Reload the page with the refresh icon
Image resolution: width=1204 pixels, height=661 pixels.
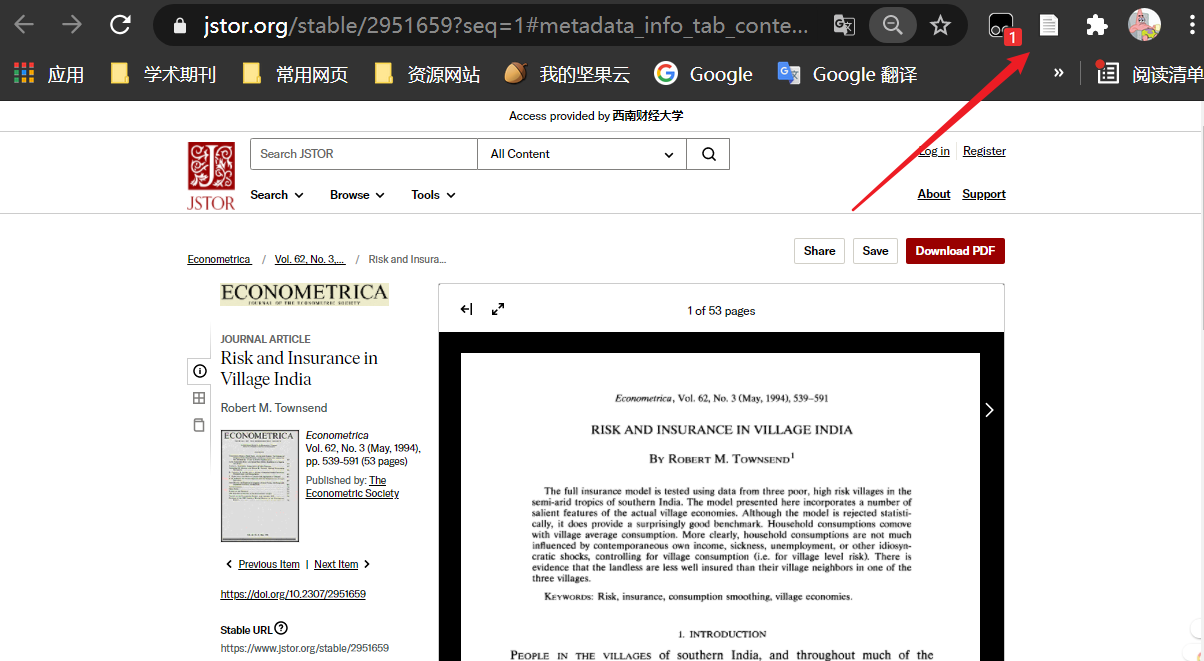point(120,25)
